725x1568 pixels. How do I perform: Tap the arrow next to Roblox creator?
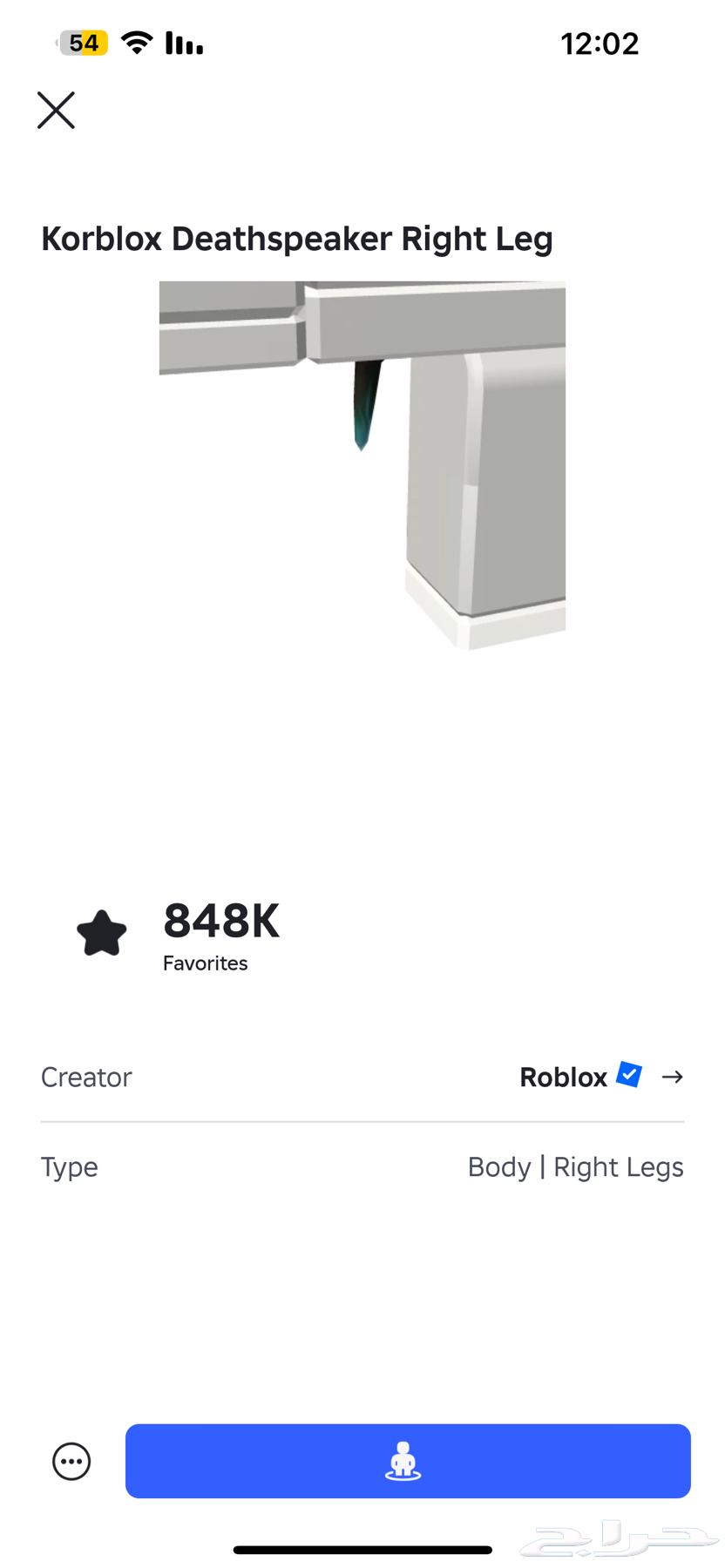click(x=672, y=1077)
